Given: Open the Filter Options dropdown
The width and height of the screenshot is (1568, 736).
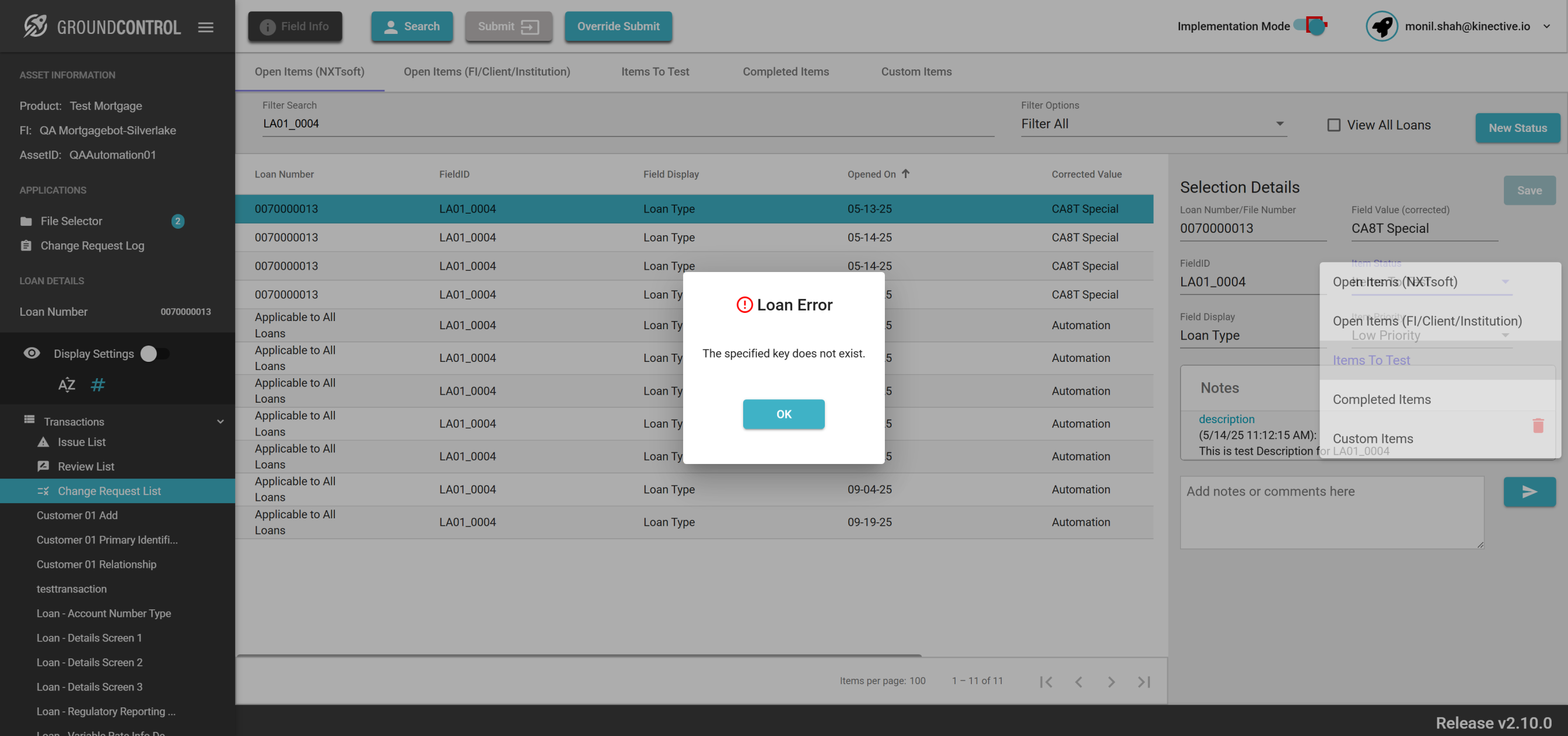Looking at the screenshot, I should click(x=1152, y=124).
